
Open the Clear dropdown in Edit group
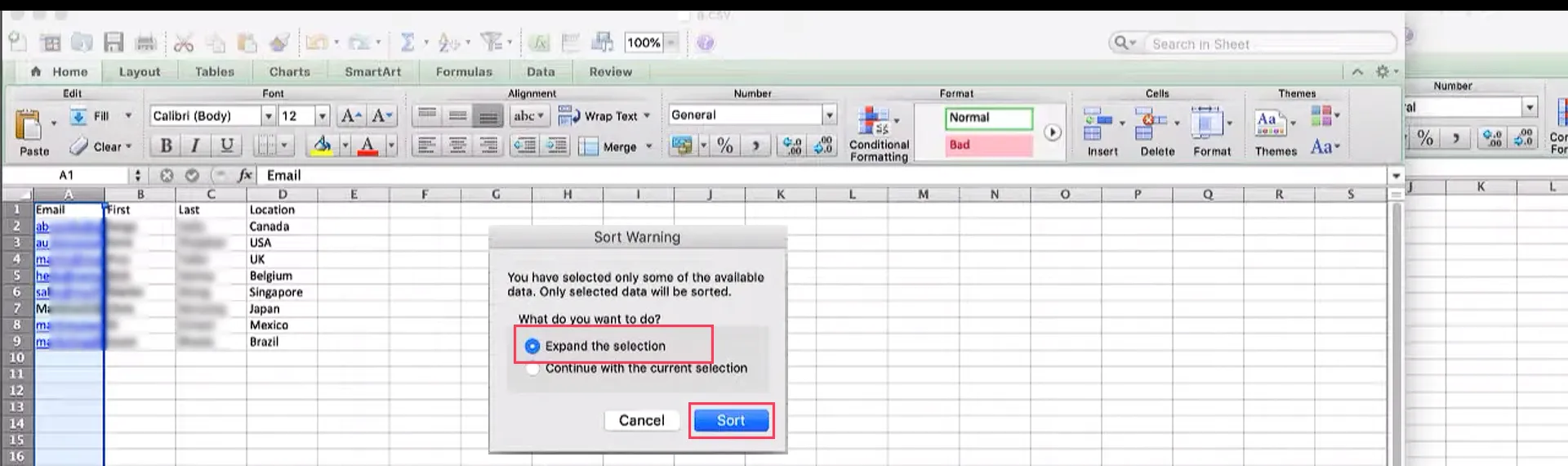click(128, 146)
